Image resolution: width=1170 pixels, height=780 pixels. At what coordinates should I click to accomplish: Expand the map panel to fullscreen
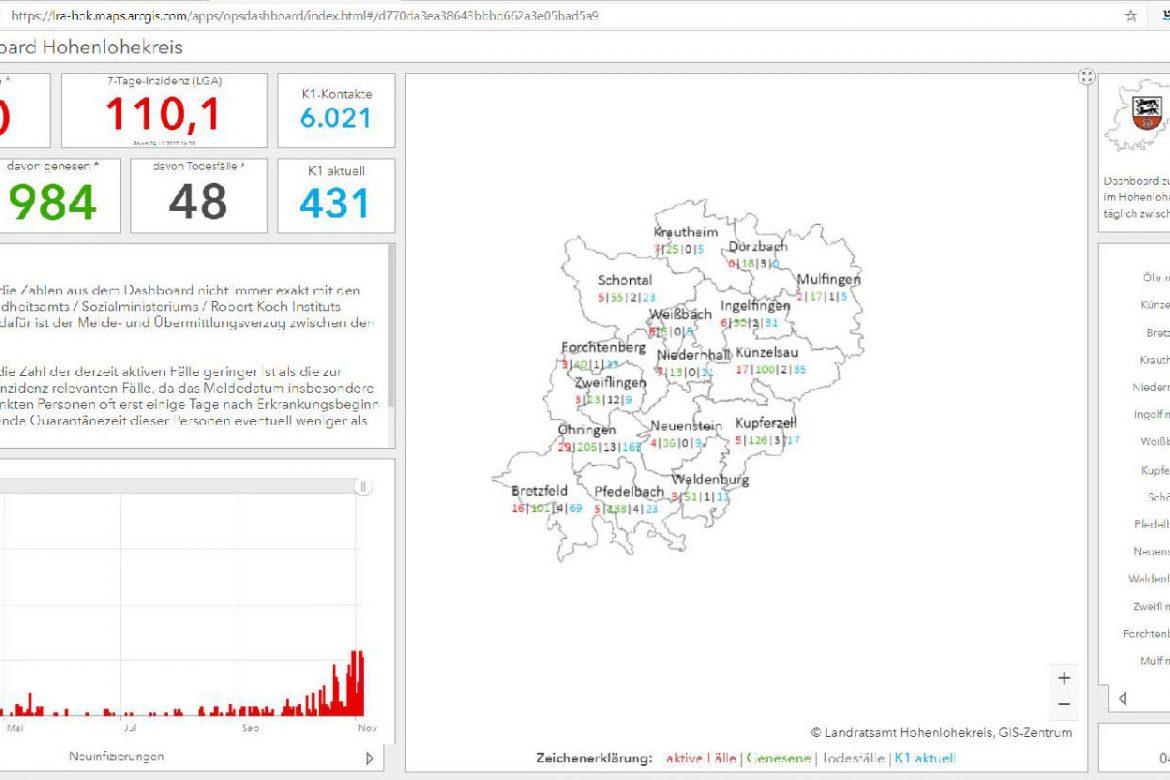pyautogui.click(x=1086, y=78)
